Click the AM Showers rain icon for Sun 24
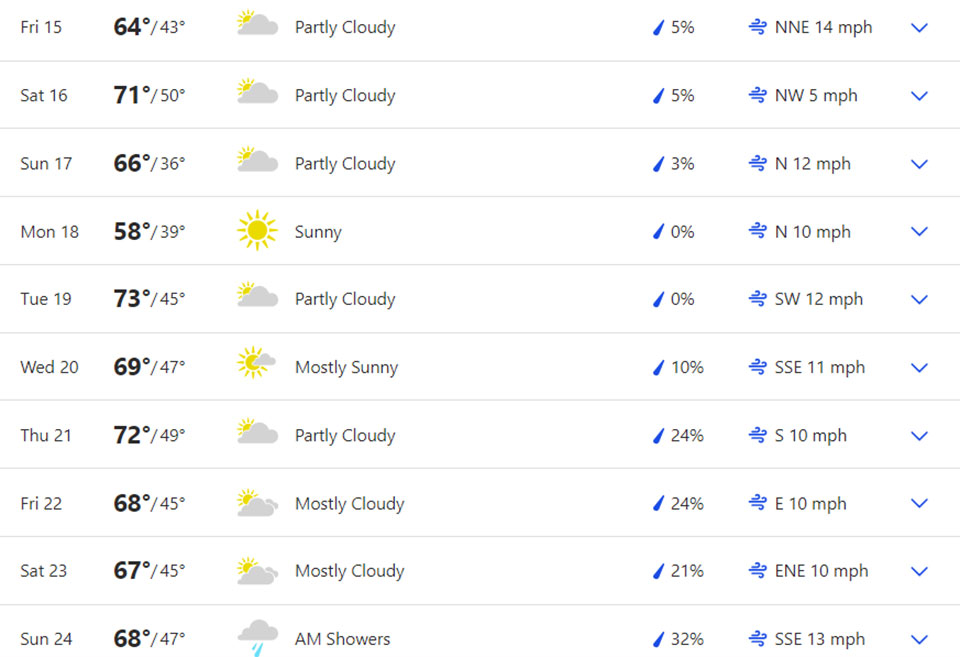This screenshot has height=657, width=960. [x=257, y=637]
